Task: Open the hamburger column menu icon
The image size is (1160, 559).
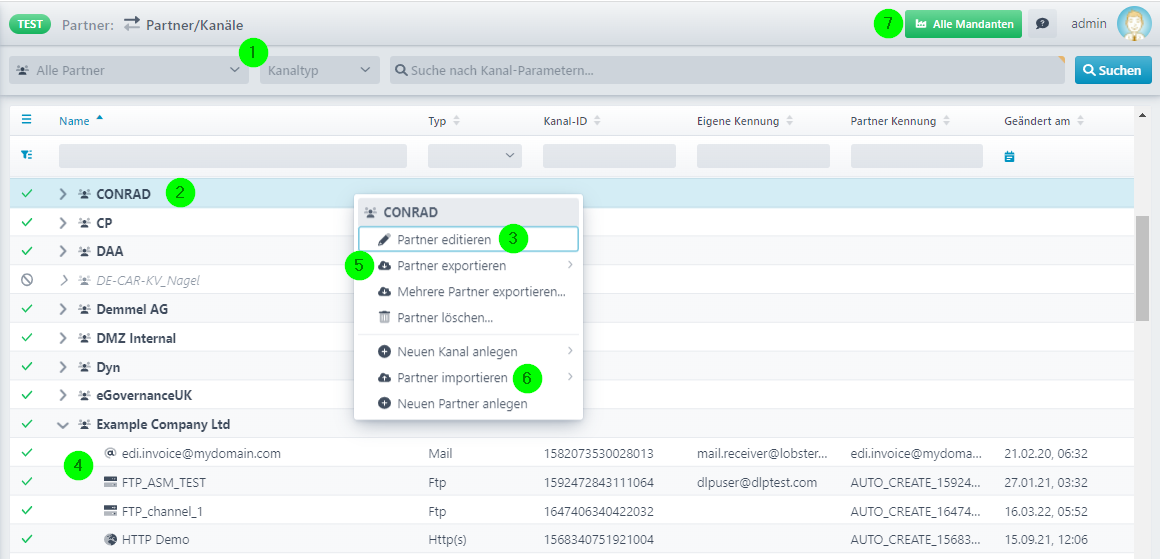Action: click(27, 120)
